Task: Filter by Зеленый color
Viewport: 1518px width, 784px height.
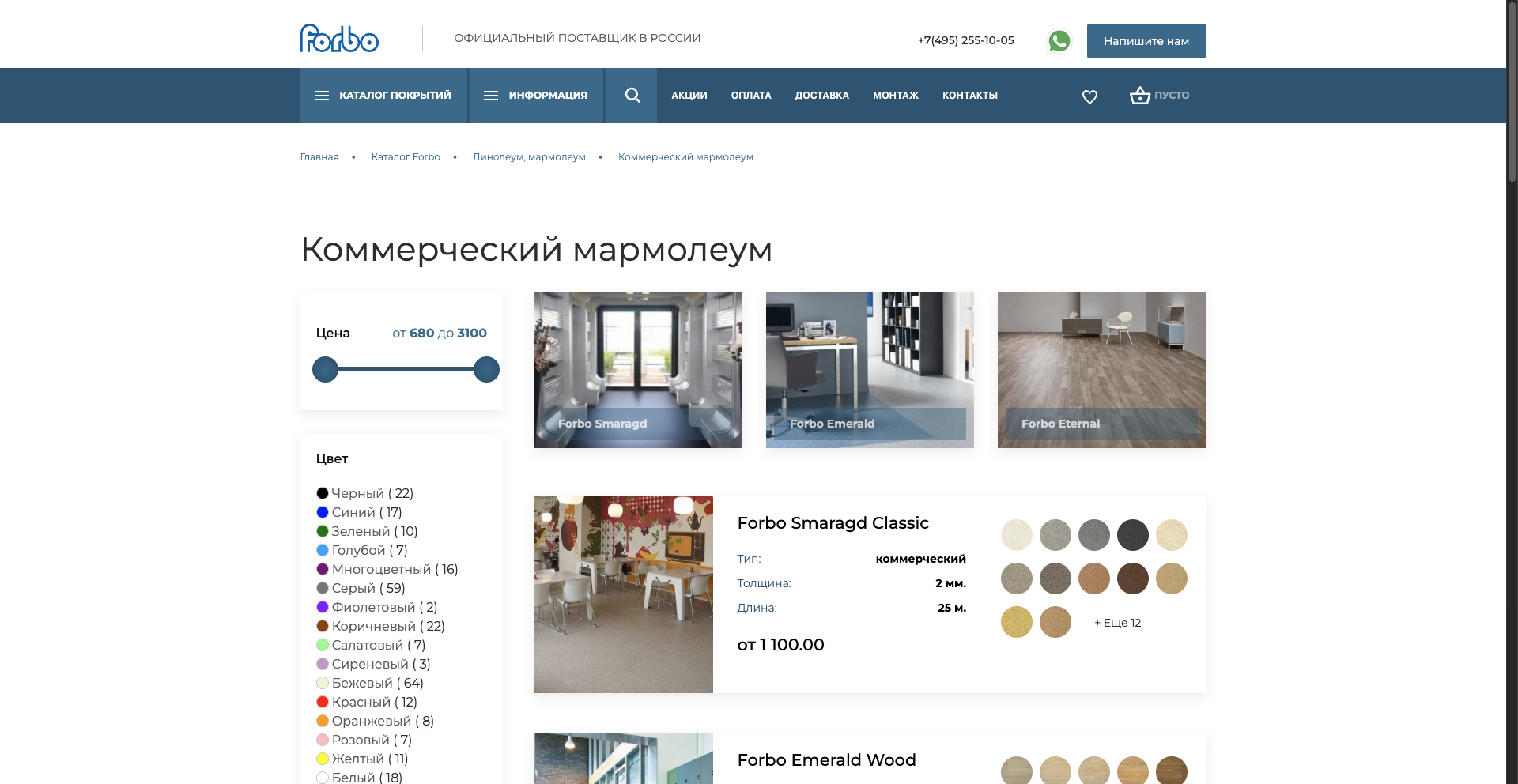Action: 367,531
